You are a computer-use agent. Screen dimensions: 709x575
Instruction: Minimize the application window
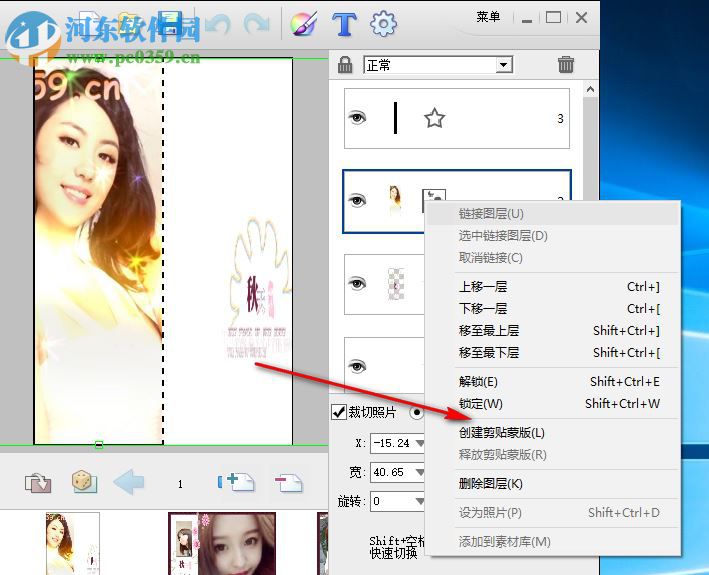pyautogui.click(x=526, y=19)
